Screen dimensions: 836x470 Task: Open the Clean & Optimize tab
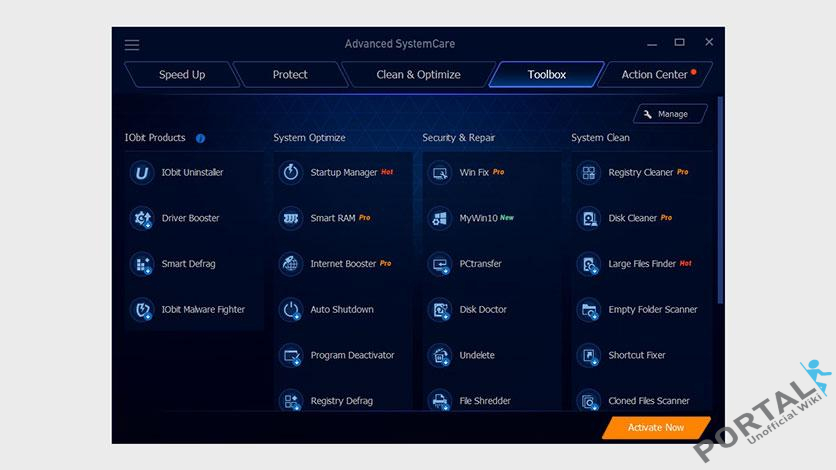tap(418, 75)
